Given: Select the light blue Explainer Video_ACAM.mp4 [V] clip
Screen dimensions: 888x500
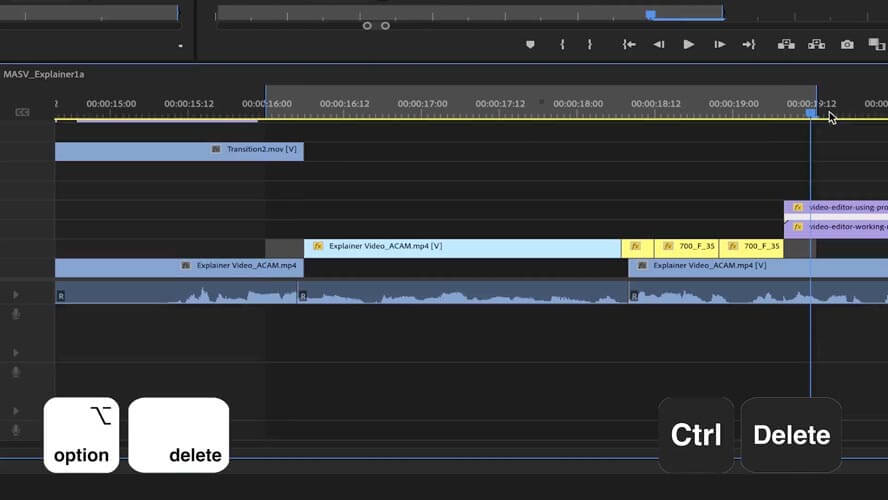Looking at the screenshot, I should (462, 249).
